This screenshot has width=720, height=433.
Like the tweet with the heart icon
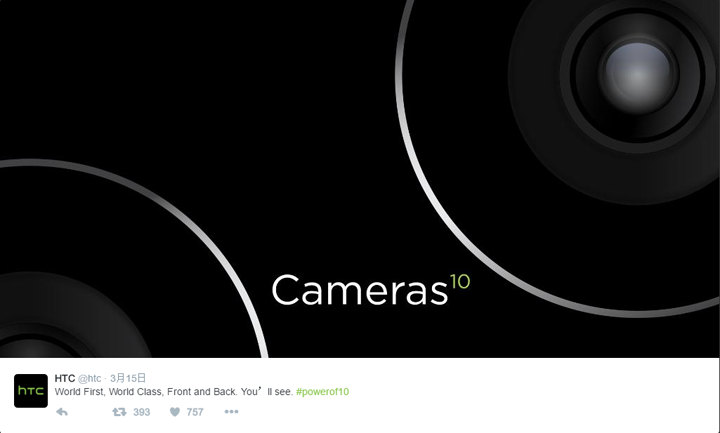tap(175, 412)
